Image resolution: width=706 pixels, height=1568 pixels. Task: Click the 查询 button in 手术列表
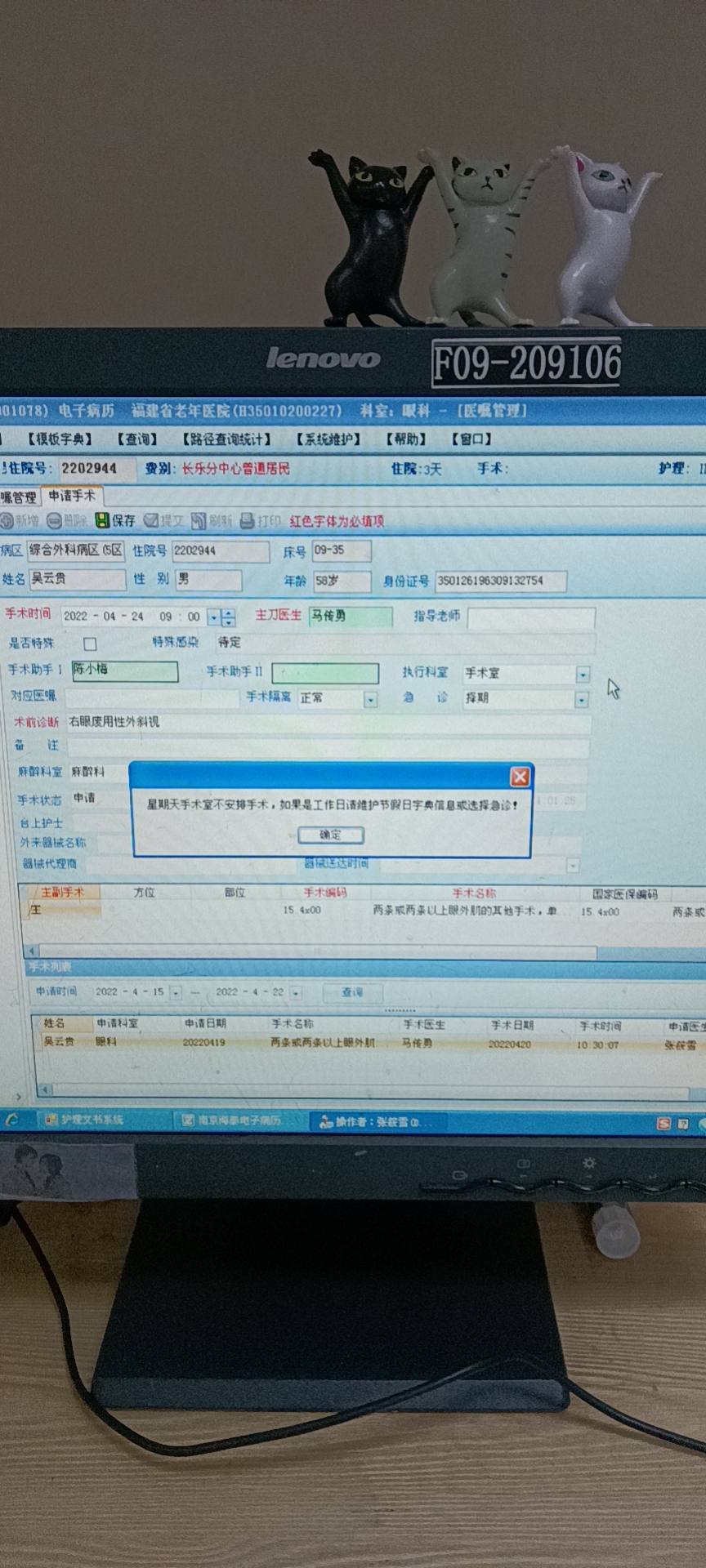pos(352,992)
